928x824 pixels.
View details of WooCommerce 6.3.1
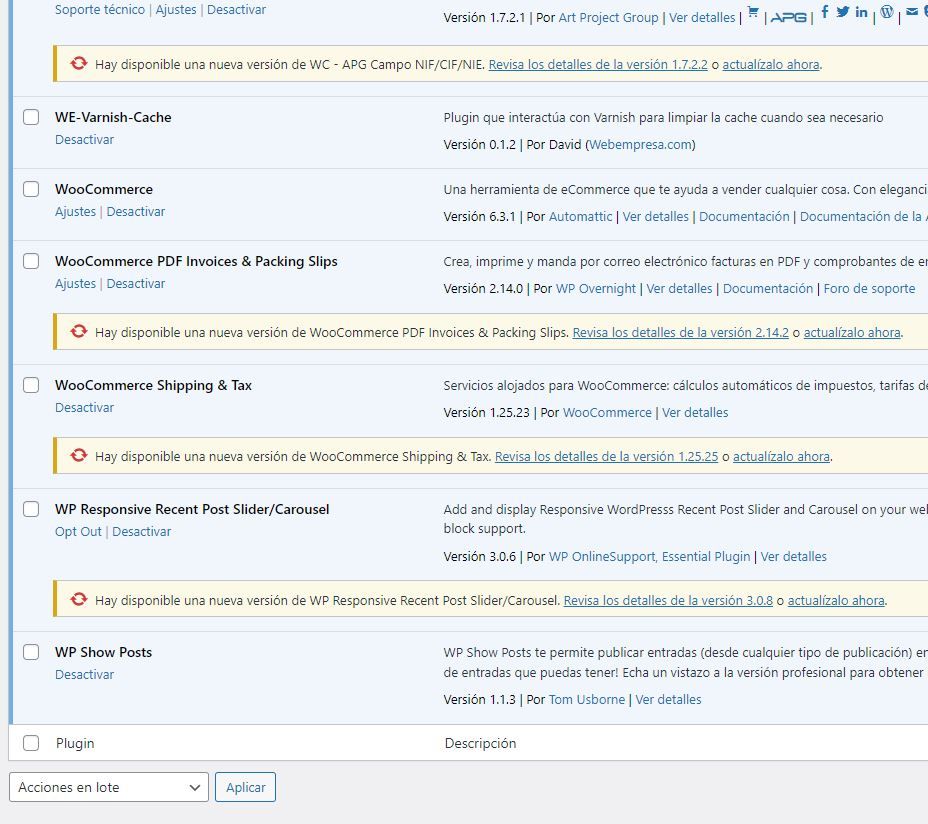(656, 217)
